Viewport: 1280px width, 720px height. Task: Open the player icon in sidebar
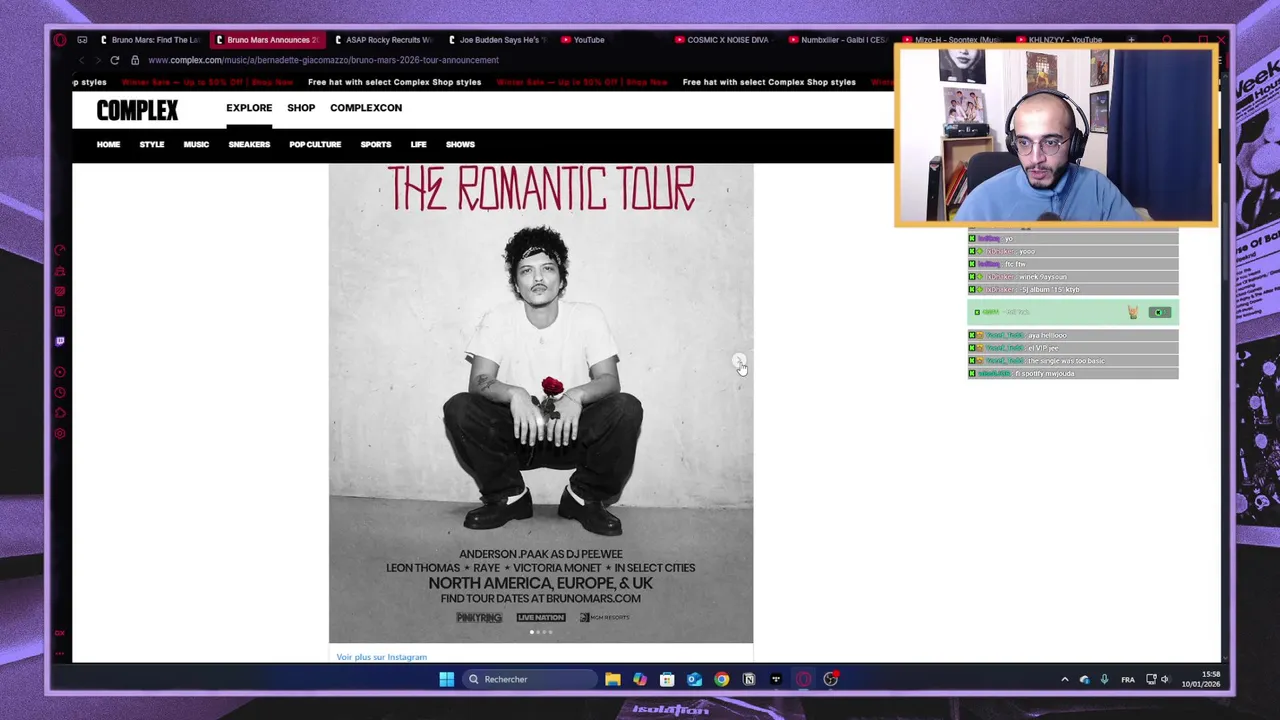pyautogui.click(x=60, y=372)
